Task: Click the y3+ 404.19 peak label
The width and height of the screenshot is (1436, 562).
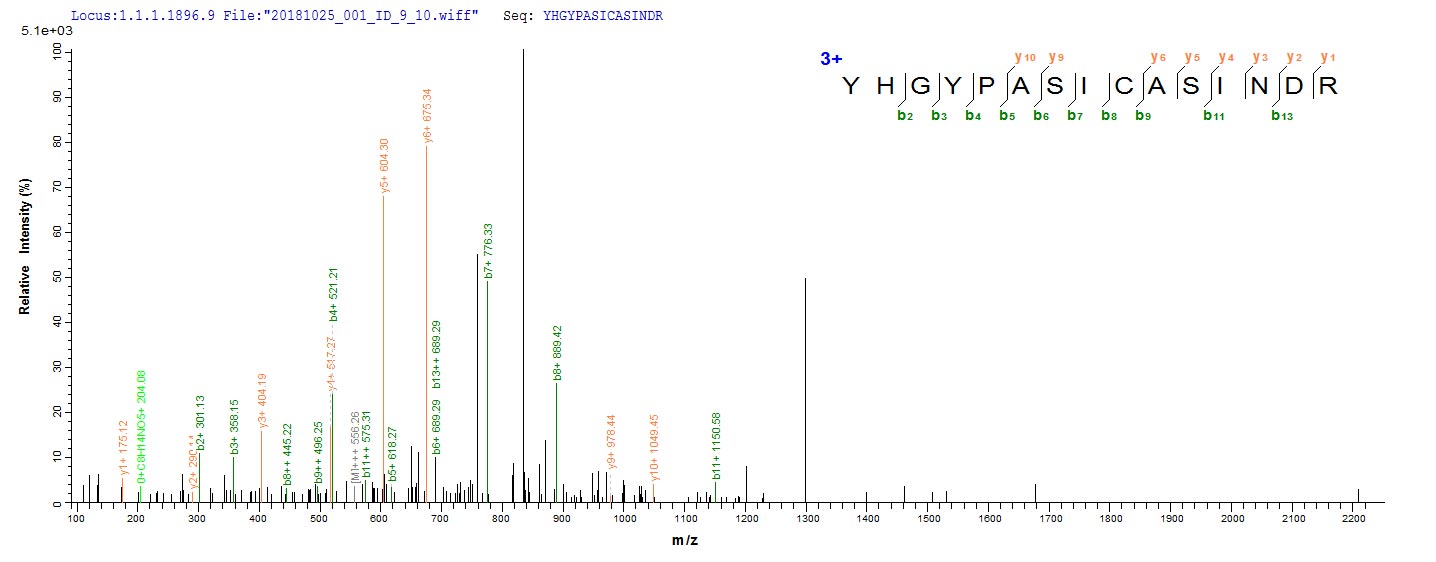Action: (262, 400)
